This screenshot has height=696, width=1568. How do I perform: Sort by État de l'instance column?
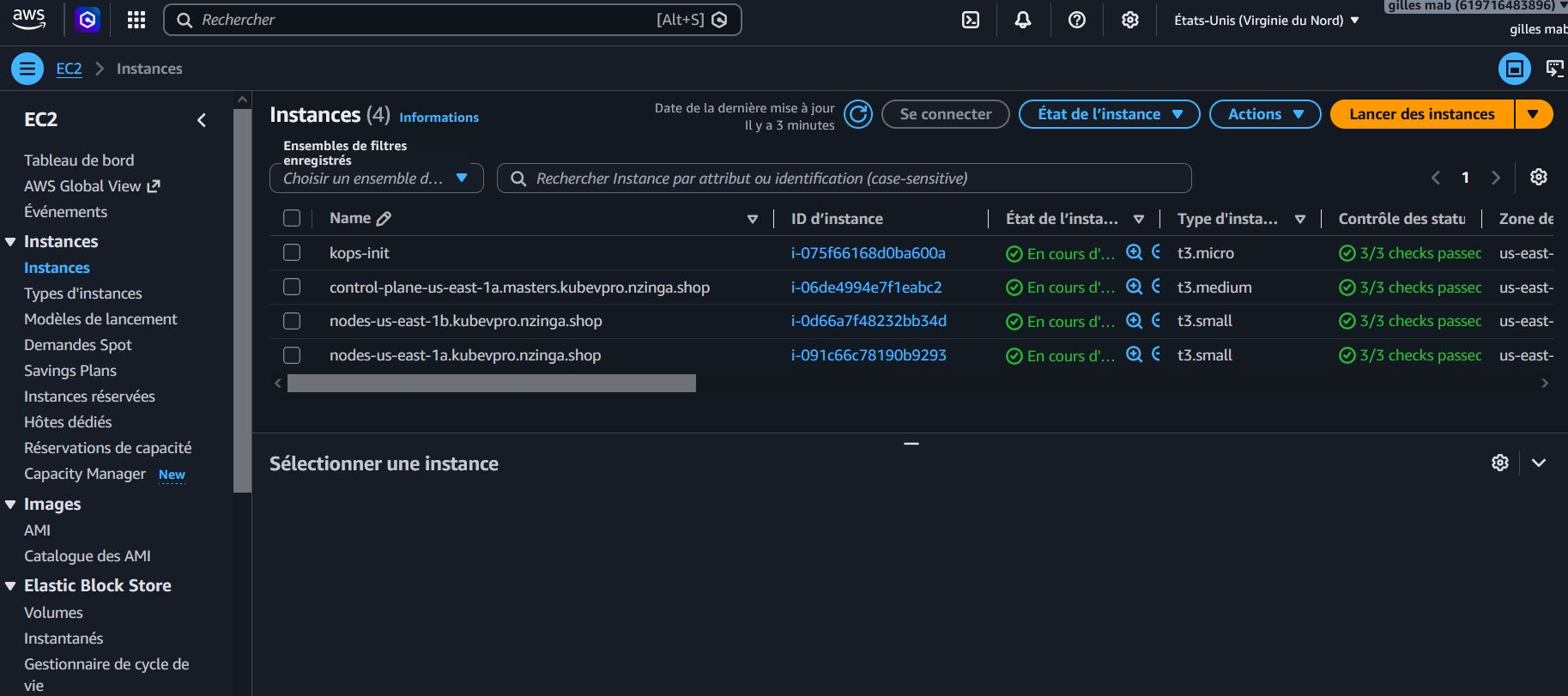(1139, 219)
